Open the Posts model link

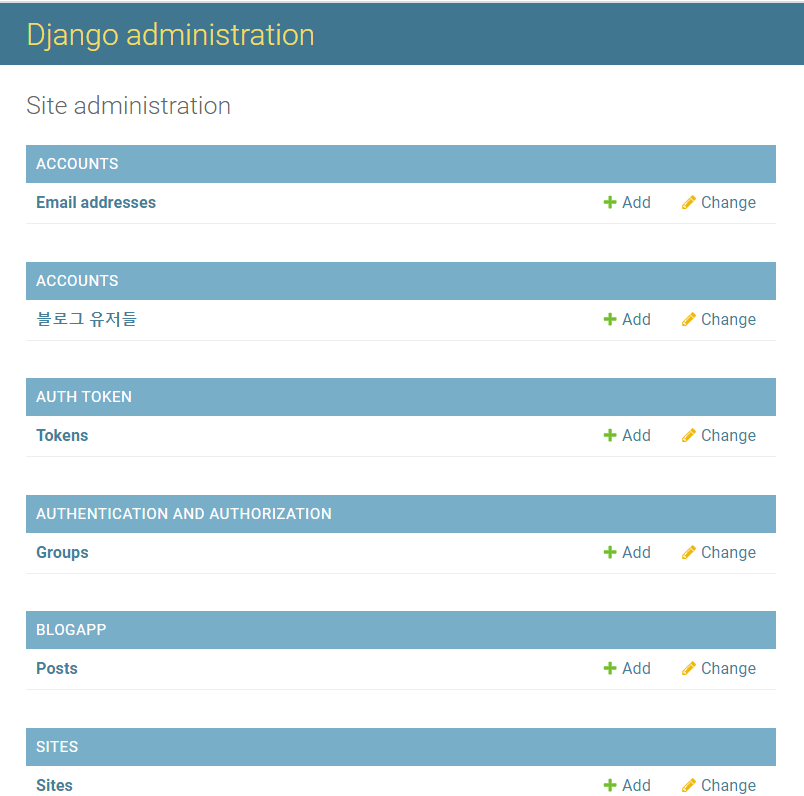[x=56, y=668]
